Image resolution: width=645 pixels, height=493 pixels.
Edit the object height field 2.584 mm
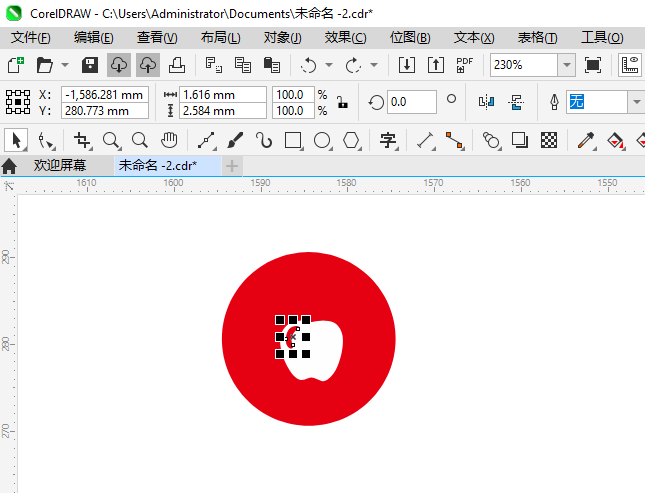[x=223, y=111]
